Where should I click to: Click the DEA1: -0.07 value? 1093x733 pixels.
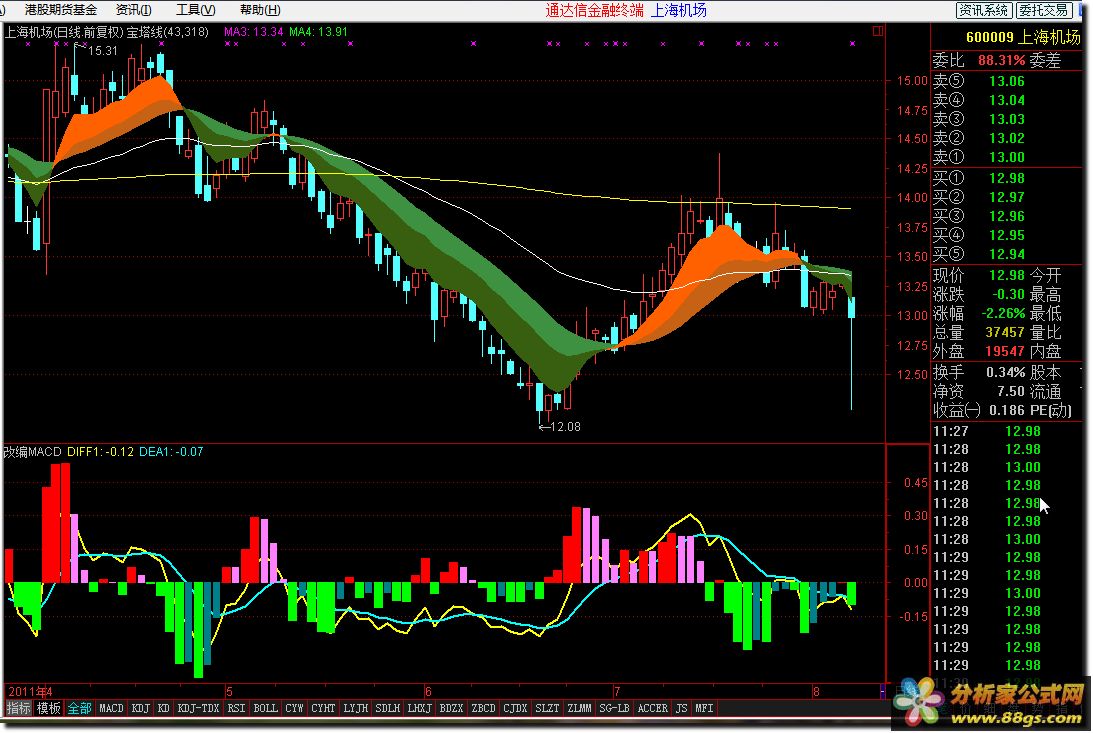click(x=171, y=452)
